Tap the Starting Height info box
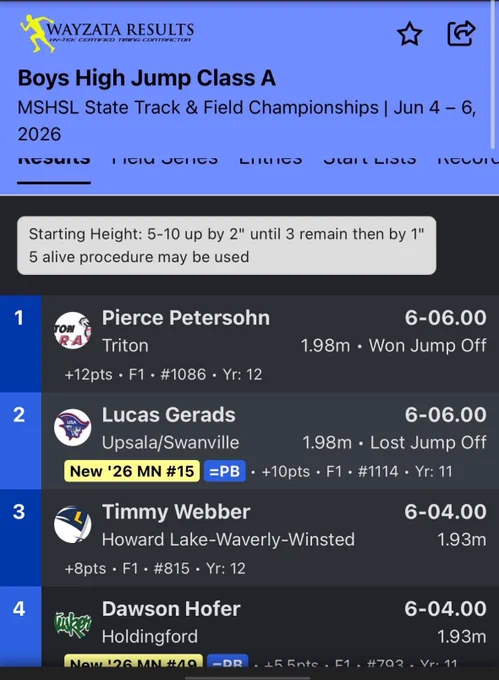This screenshot has height=680, width=499. point(227,245)
